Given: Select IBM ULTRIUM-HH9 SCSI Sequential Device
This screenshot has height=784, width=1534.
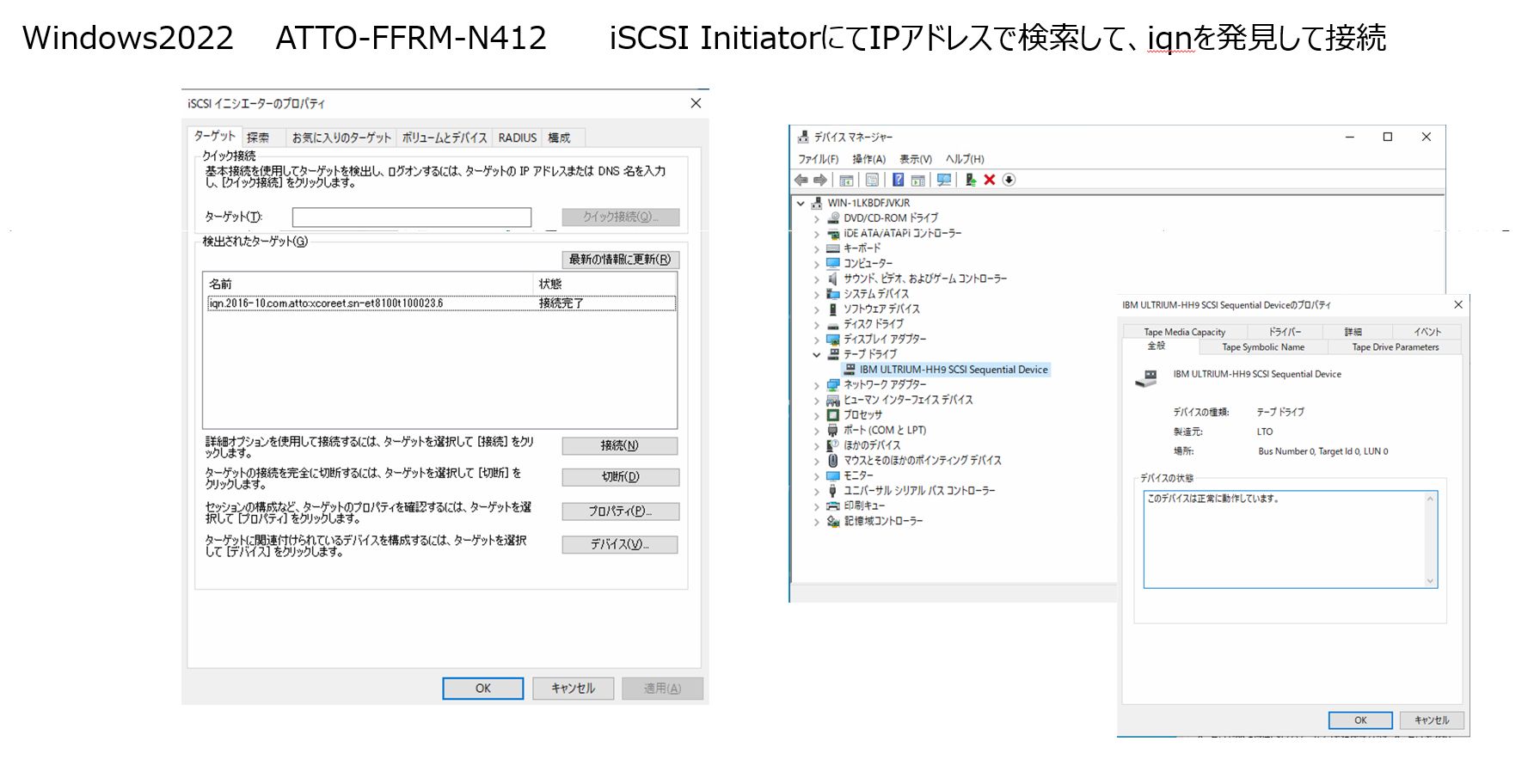Looking at the screenshot, I should click(x=953, y=370).
